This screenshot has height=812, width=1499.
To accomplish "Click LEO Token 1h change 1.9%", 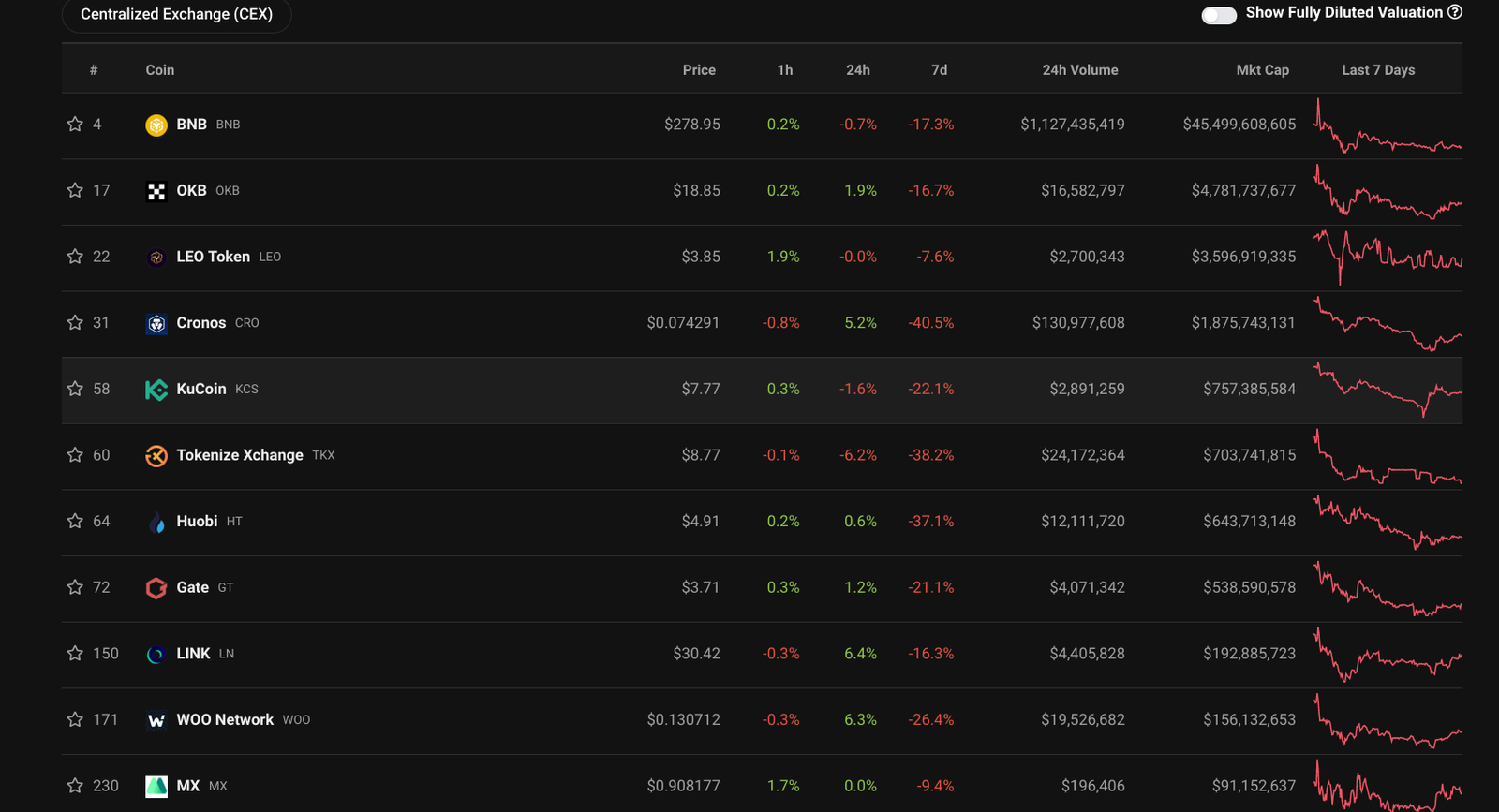I will [783, 257].
